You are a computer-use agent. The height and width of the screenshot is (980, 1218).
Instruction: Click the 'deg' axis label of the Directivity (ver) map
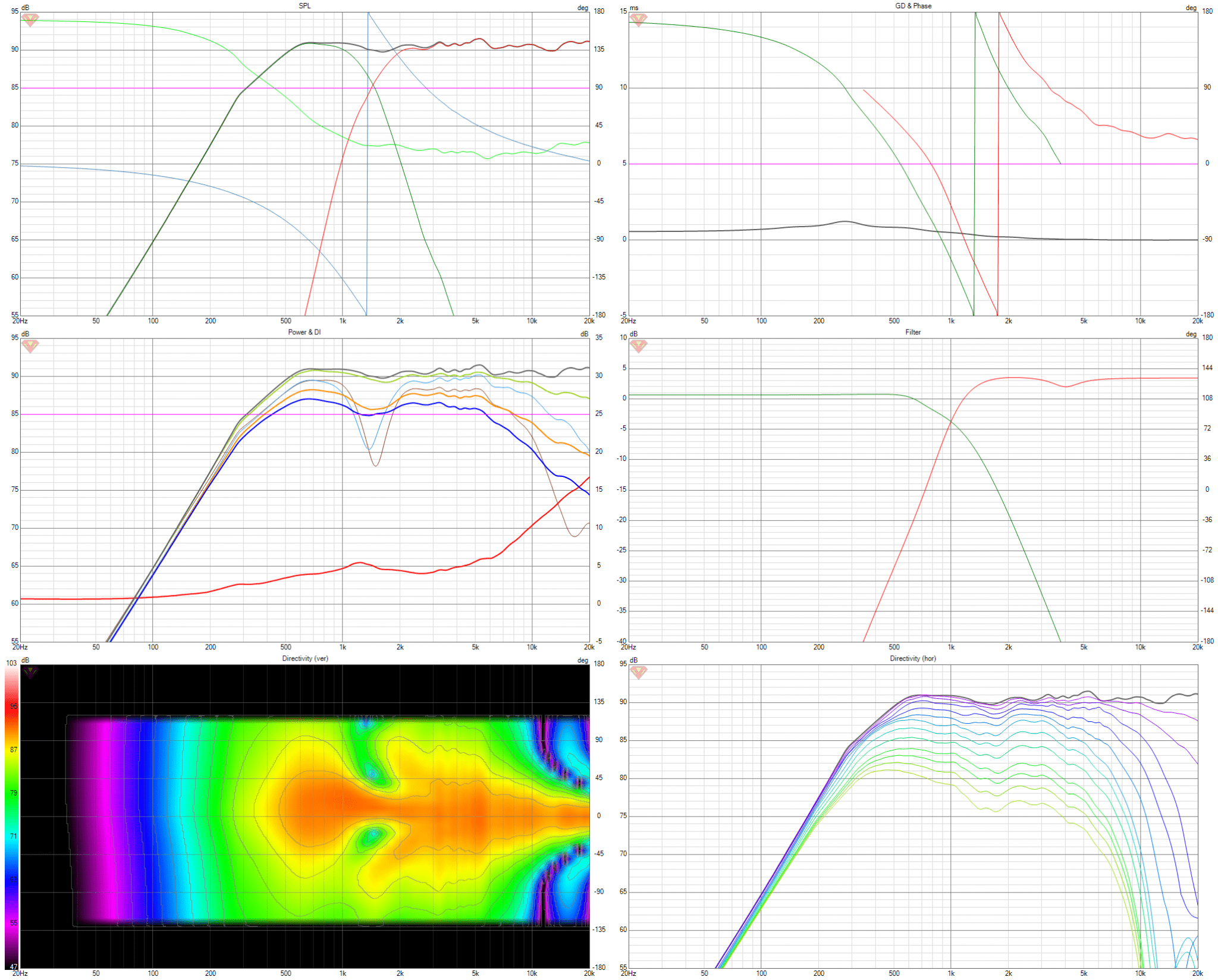[x=583, y=661]
